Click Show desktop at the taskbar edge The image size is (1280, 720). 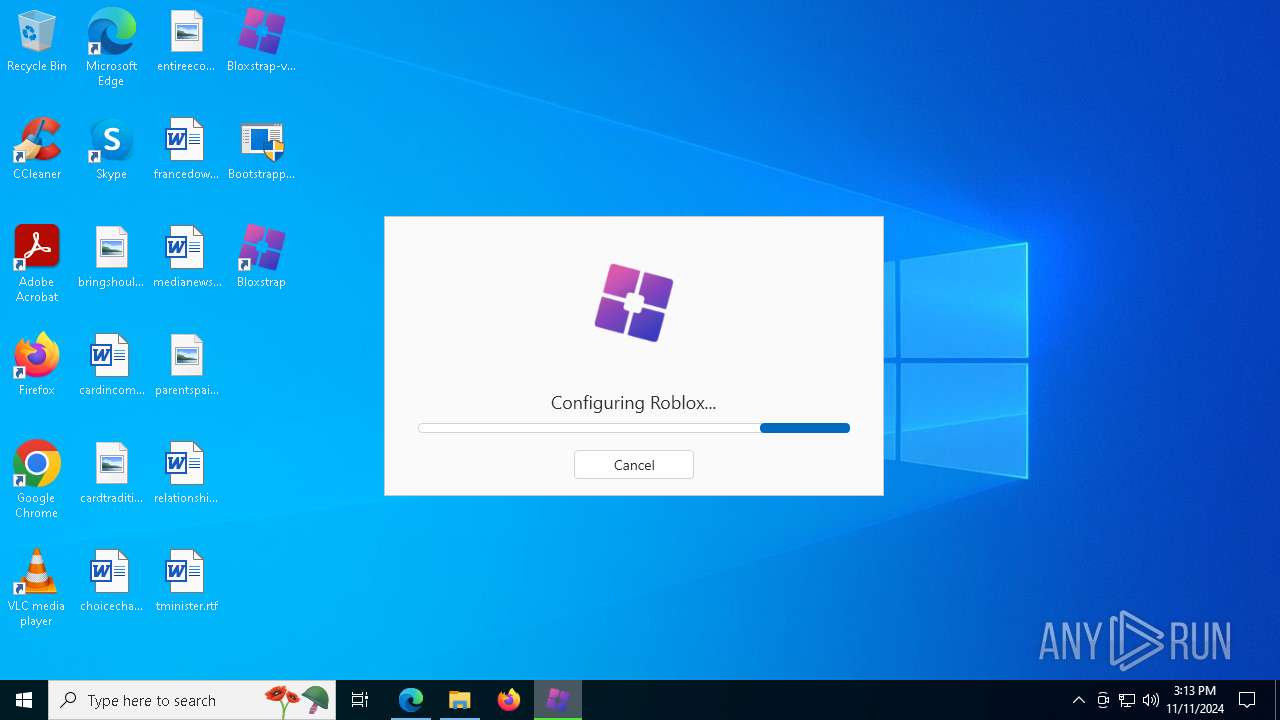pyautogui.click(x=1277, y=700)
